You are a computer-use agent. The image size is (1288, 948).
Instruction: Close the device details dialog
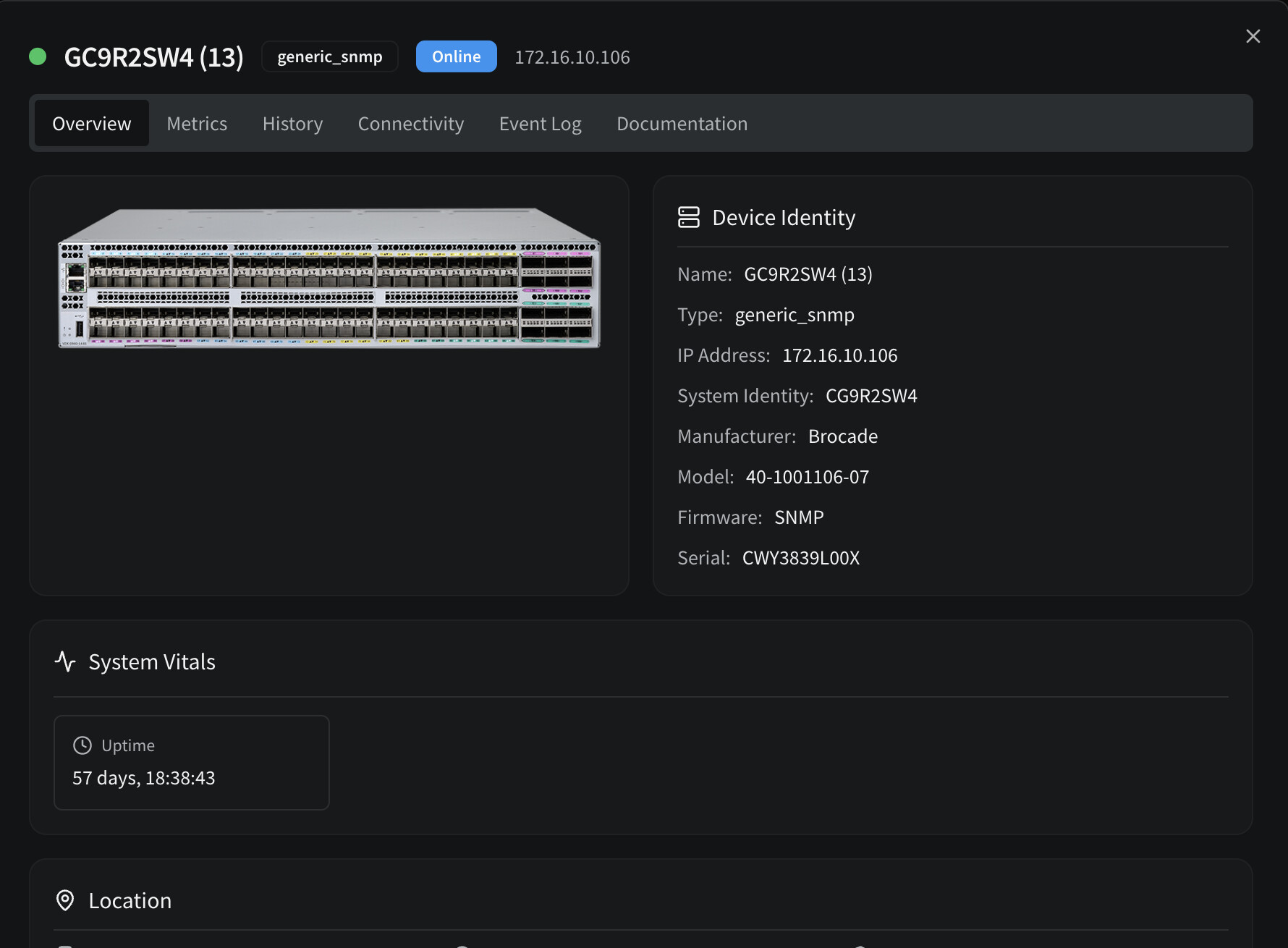(1253, 36)
